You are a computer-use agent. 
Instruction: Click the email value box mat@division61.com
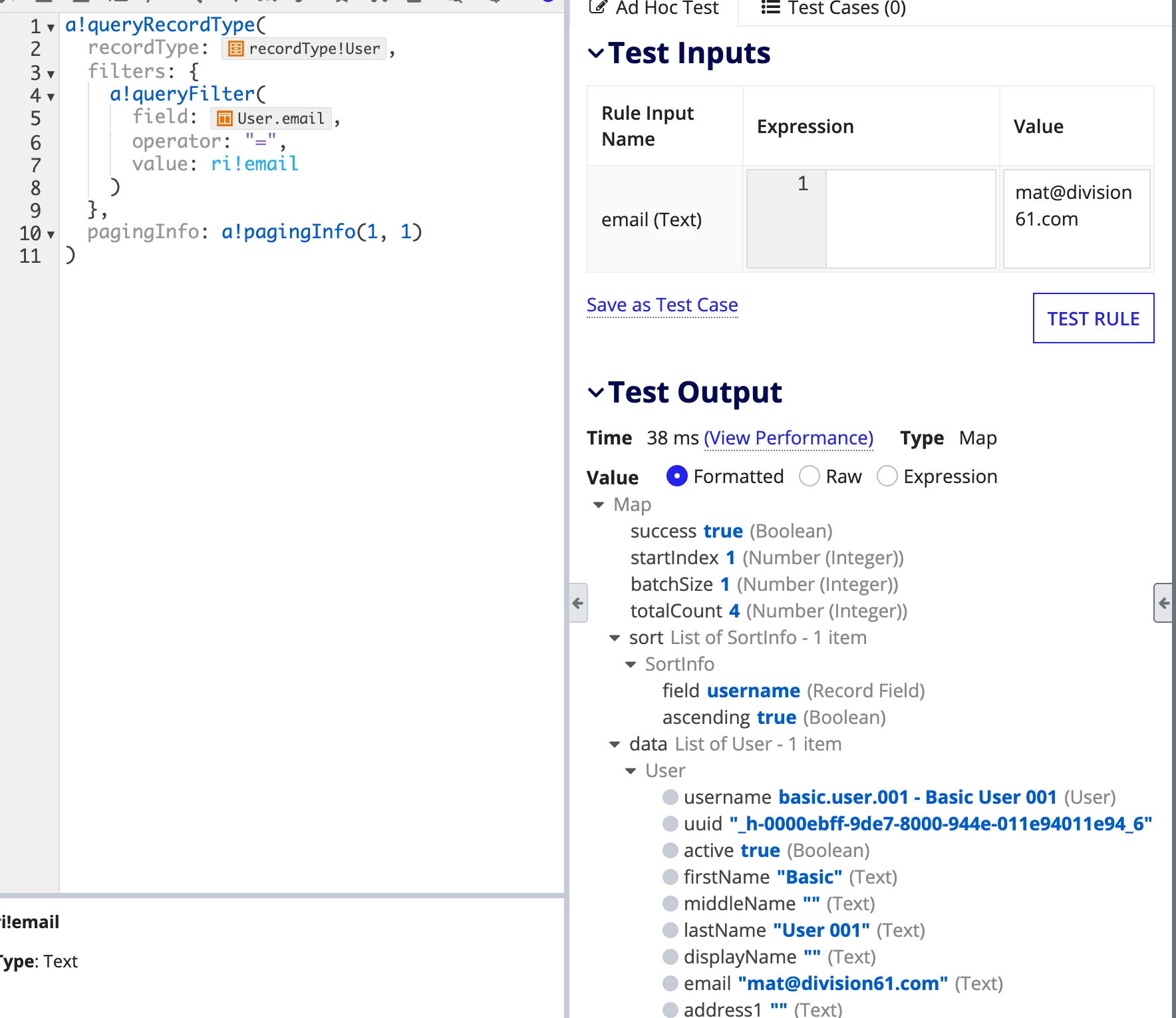(1077, 219)
